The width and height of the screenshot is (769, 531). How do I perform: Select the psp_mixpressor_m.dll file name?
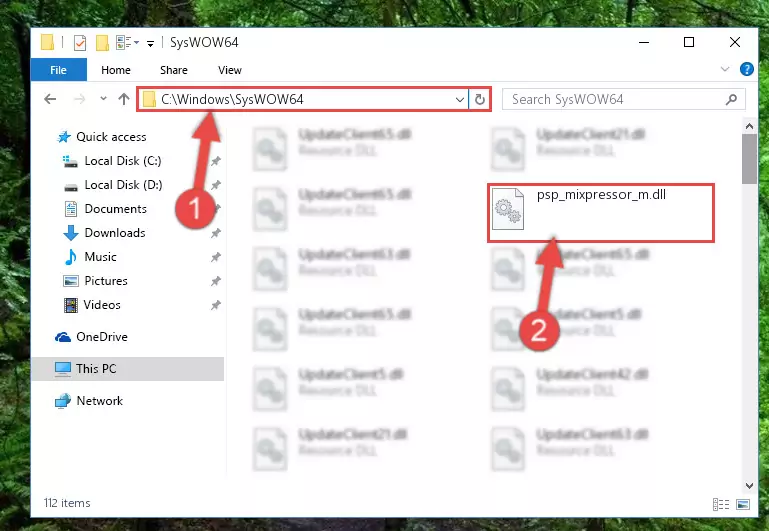pyautogui.click(x=601, y=195)
